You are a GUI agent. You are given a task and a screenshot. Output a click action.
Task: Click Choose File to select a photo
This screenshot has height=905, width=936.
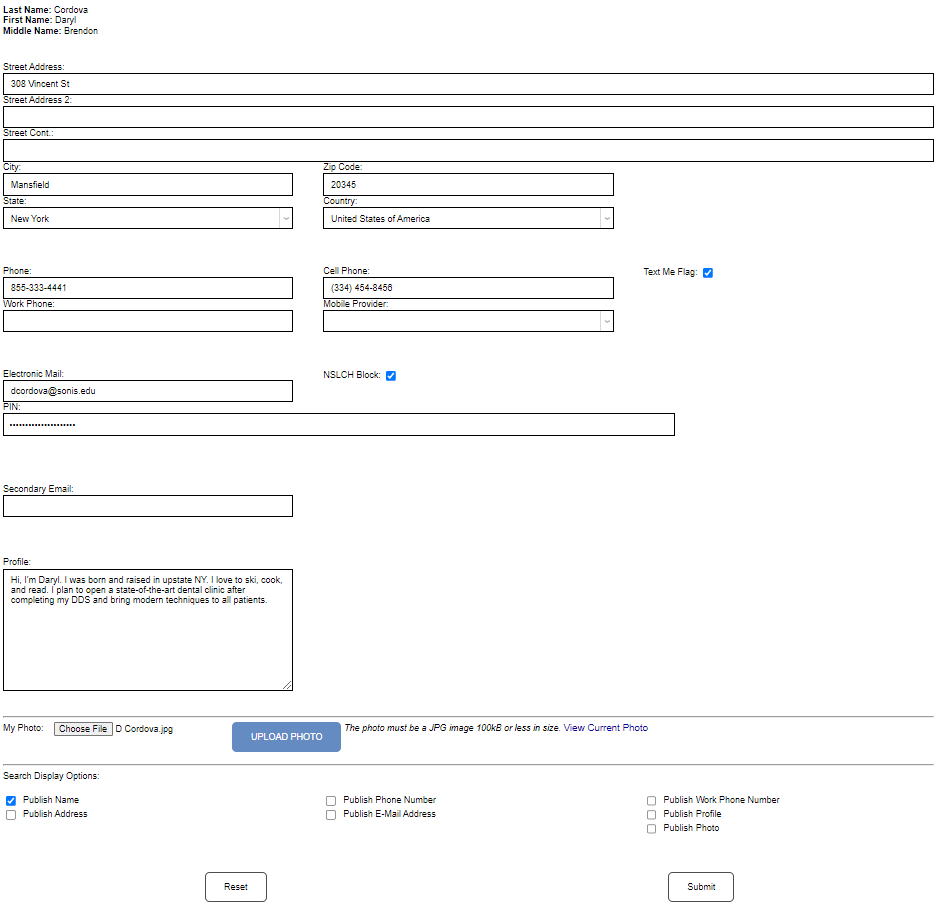(x=84, y=728)
